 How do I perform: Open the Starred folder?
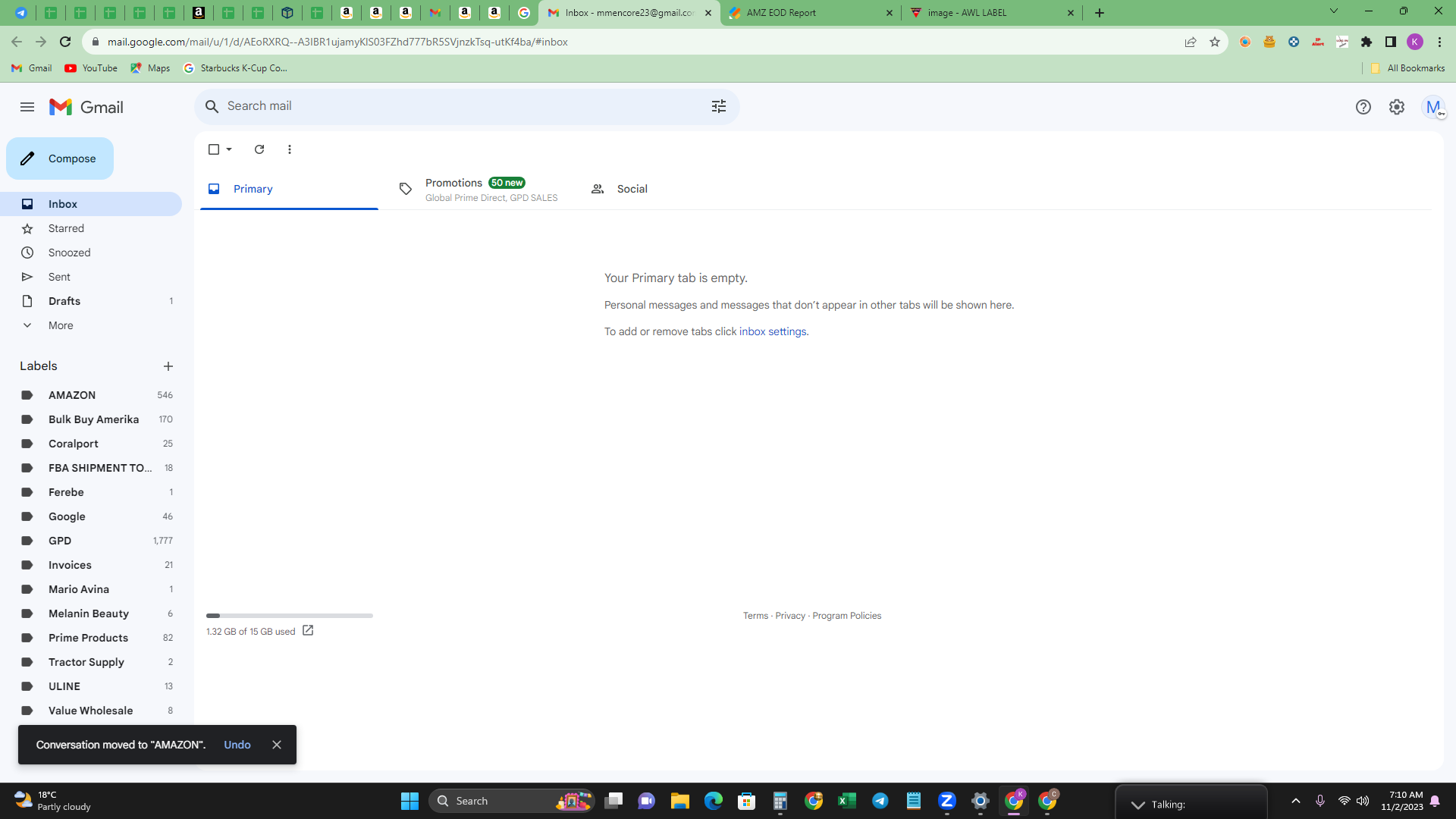[x=91, y=228]
